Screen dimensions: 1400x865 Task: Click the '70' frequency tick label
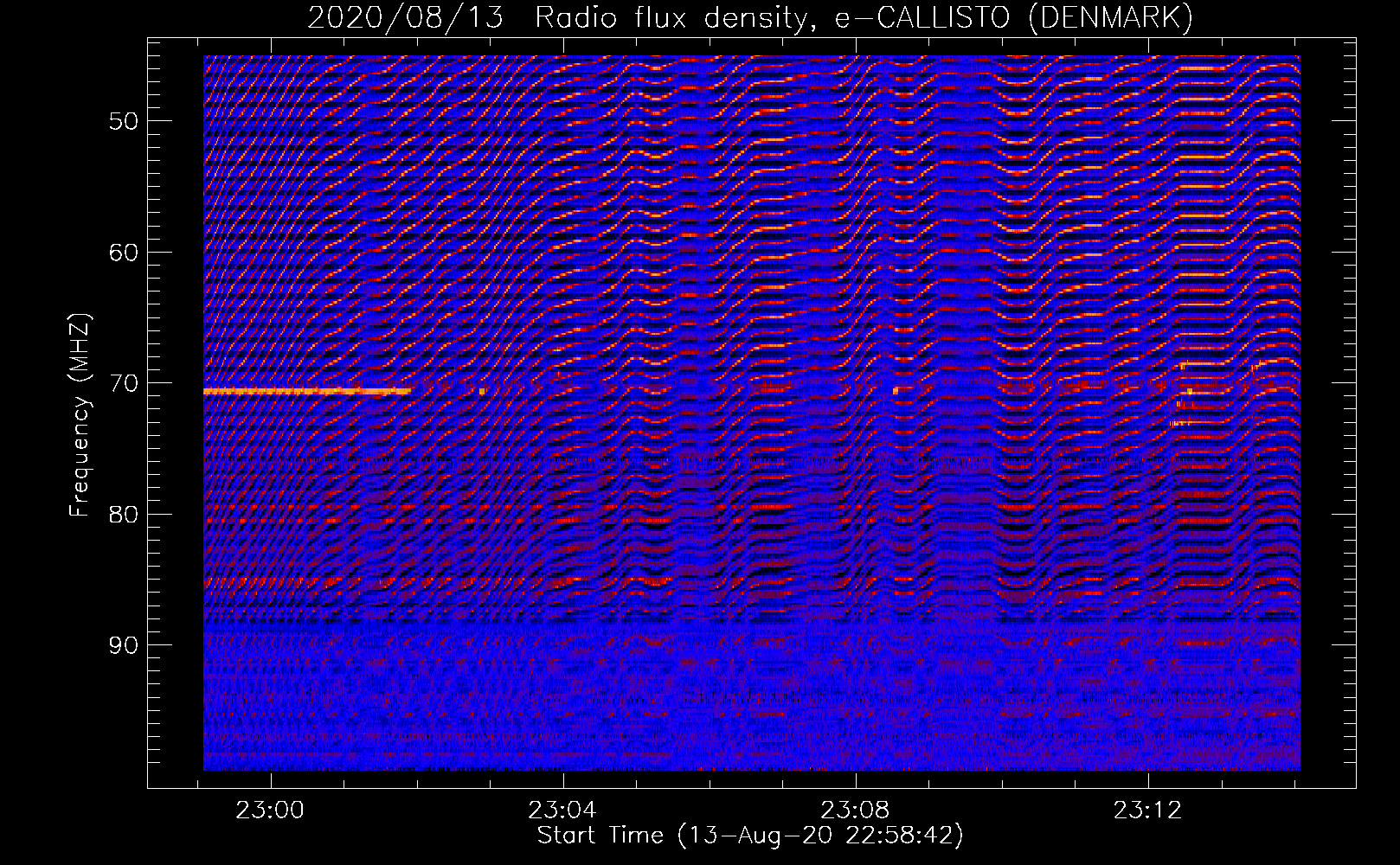click(124, 383)
